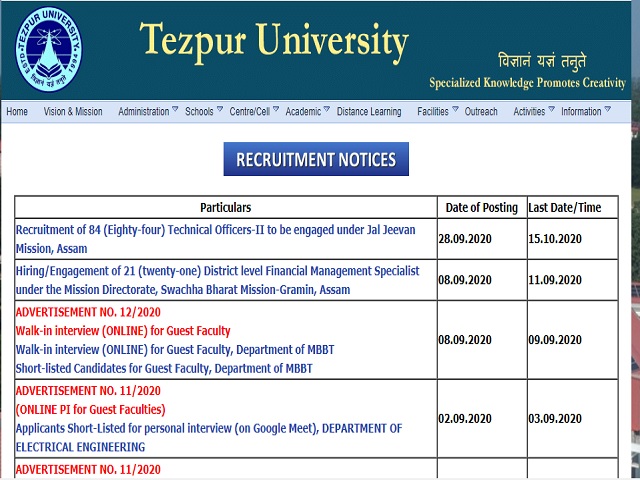Viewport: 640px width, 480px height.
Task: Expand the Schools dropdown arrow
Action: pos(220,109)
